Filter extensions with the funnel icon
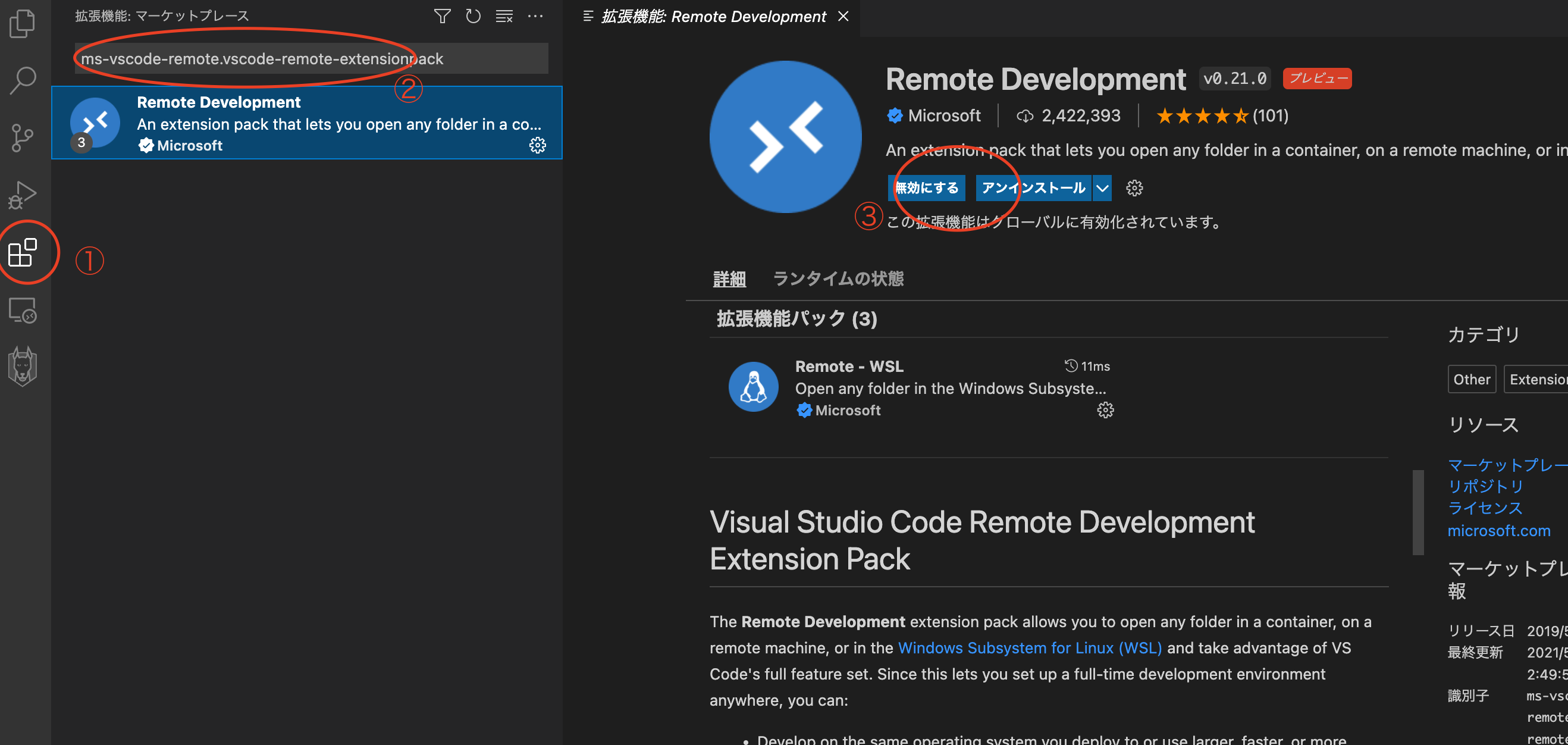Screen dimensions: 1568x745 click(443, 16)
